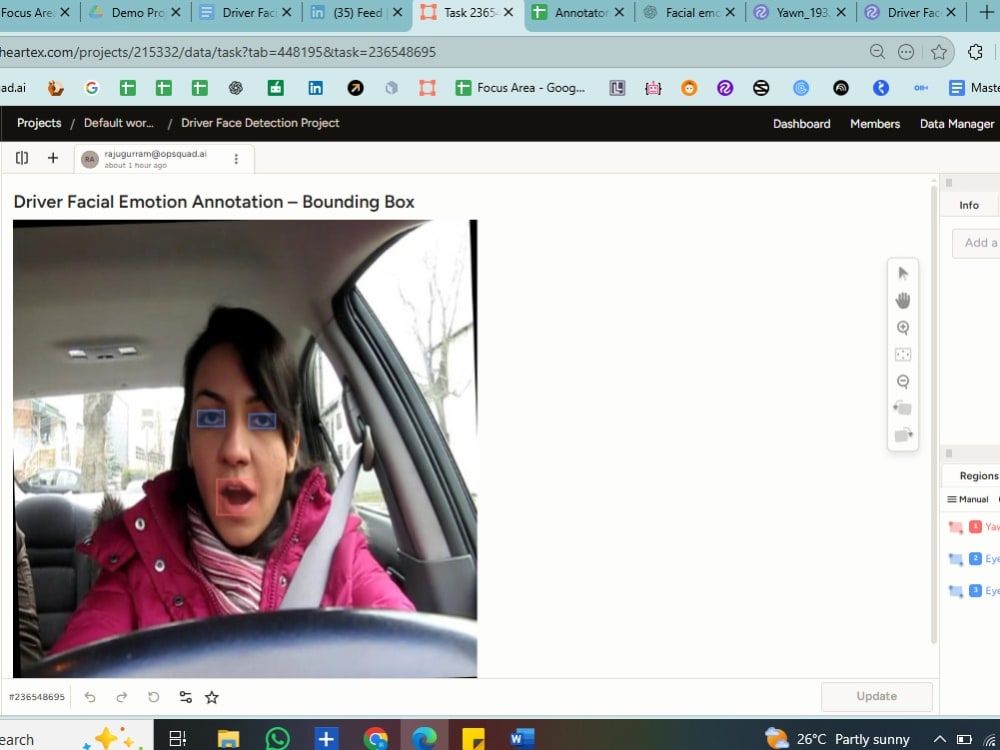Open LinkedIn bookmark icon

315,88
